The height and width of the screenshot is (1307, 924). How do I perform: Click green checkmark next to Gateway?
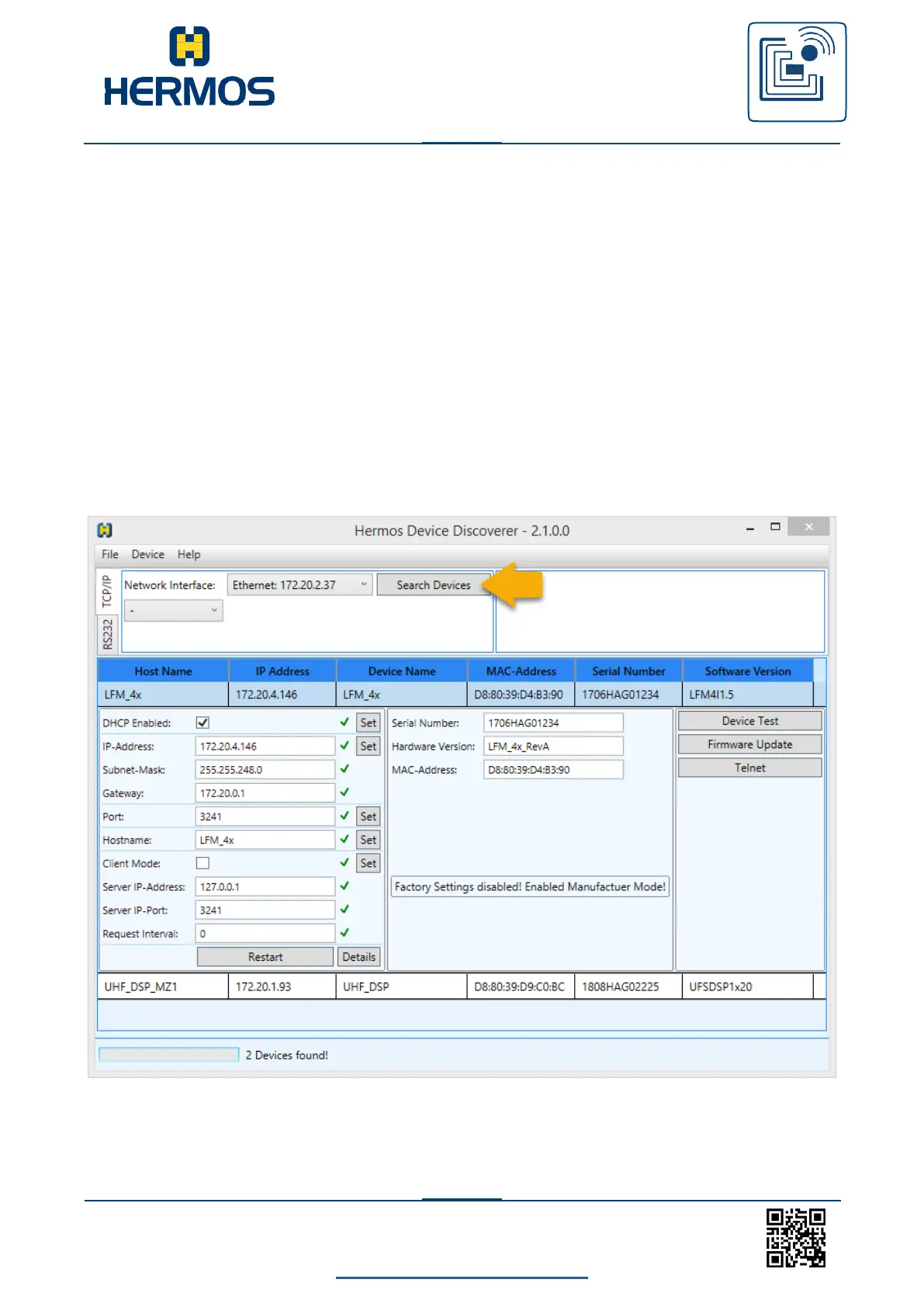coord(344,792)
